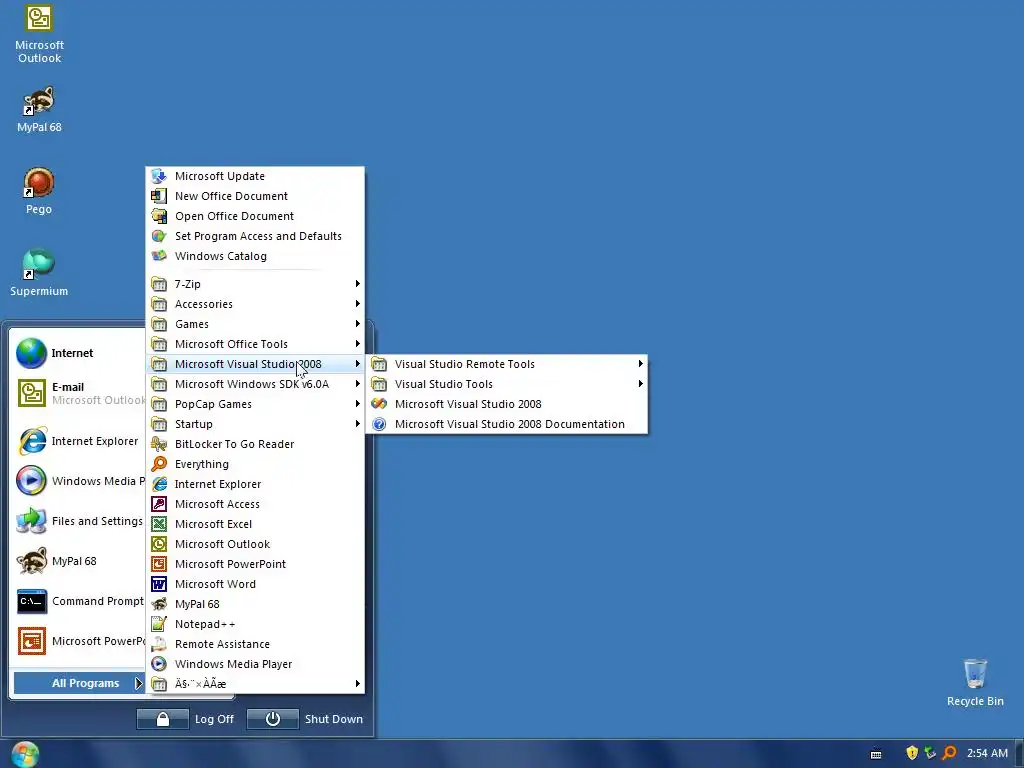Open the folder with garbled name at list bottom
This screenshot has width=1024, height=768.
tap(255, 684)
